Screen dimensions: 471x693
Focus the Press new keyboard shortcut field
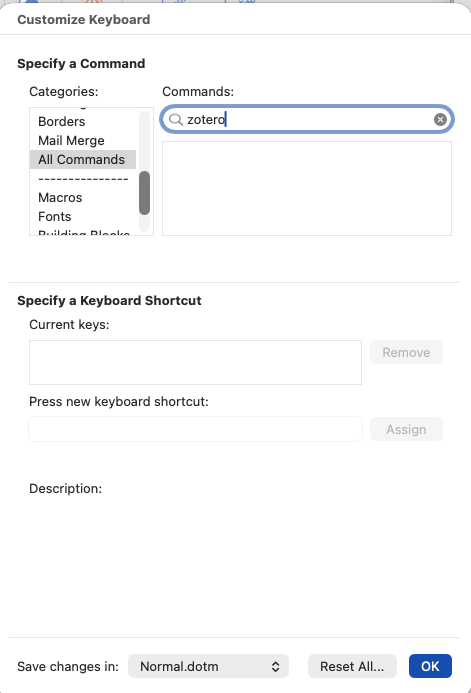195,429
